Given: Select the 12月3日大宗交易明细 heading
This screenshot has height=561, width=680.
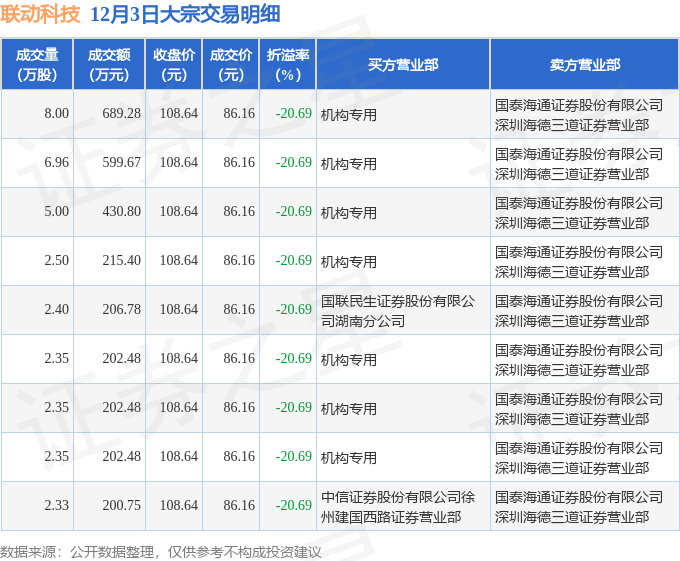Looking at the screenshot, I should pyautogui.click(x=185, y=14).
